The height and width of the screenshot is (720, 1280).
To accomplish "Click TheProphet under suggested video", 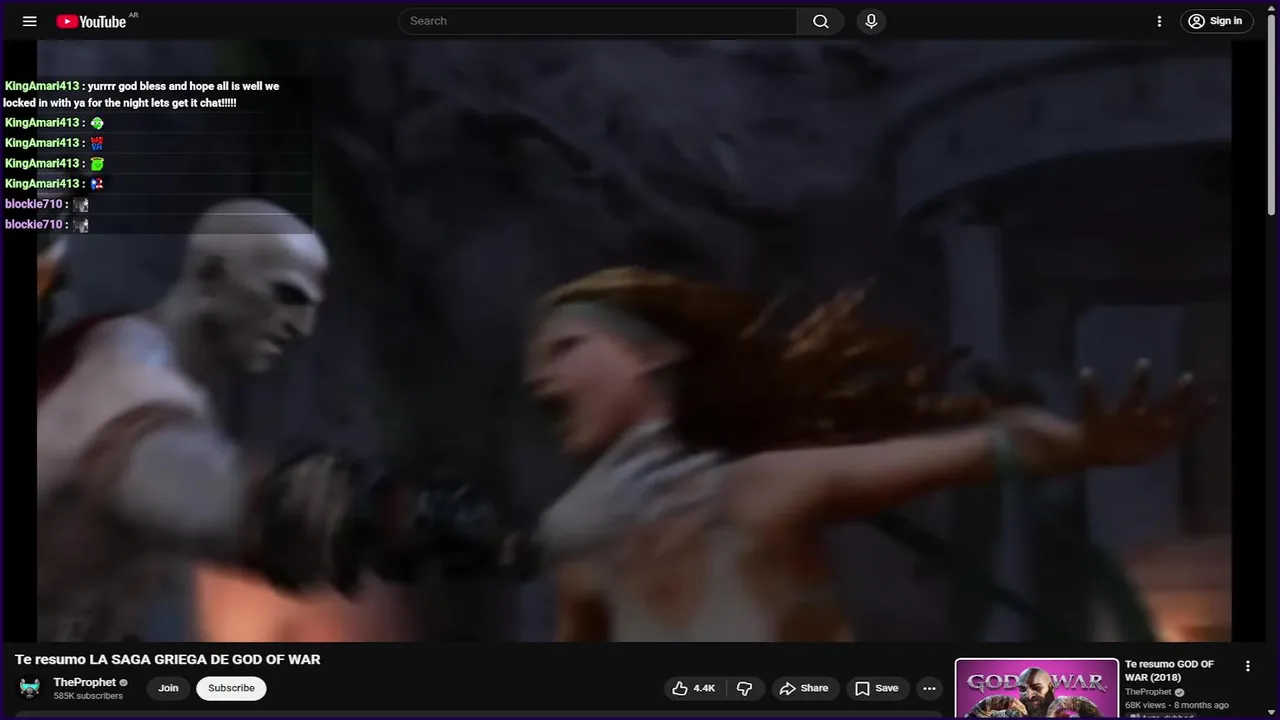I will click(1148, 692).
